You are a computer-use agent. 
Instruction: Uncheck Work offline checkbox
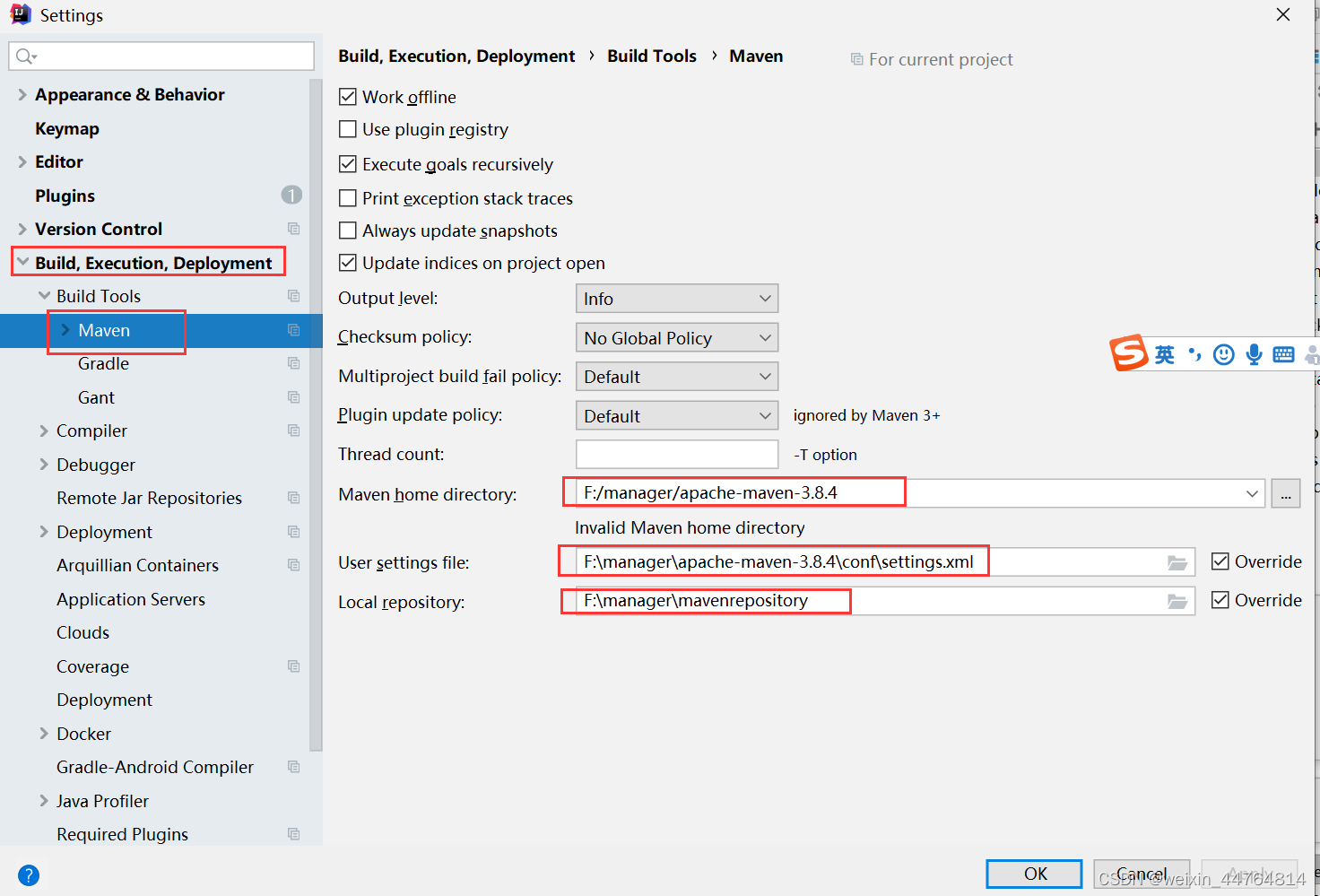348,96
